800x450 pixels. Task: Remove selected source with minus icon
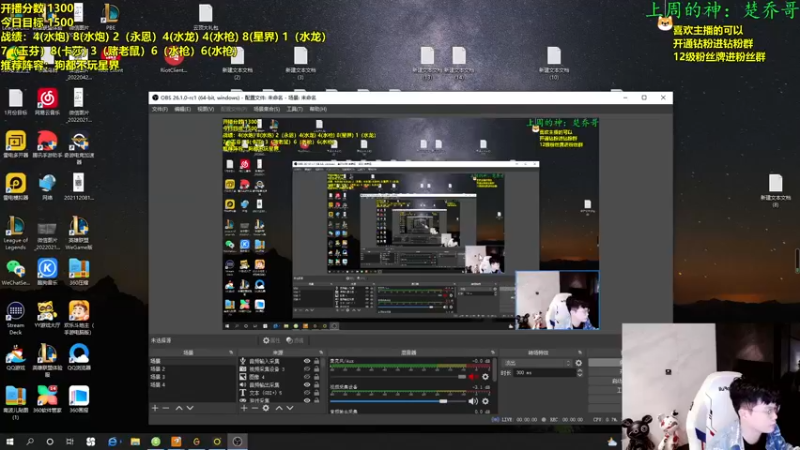click(x=255, y=408)
